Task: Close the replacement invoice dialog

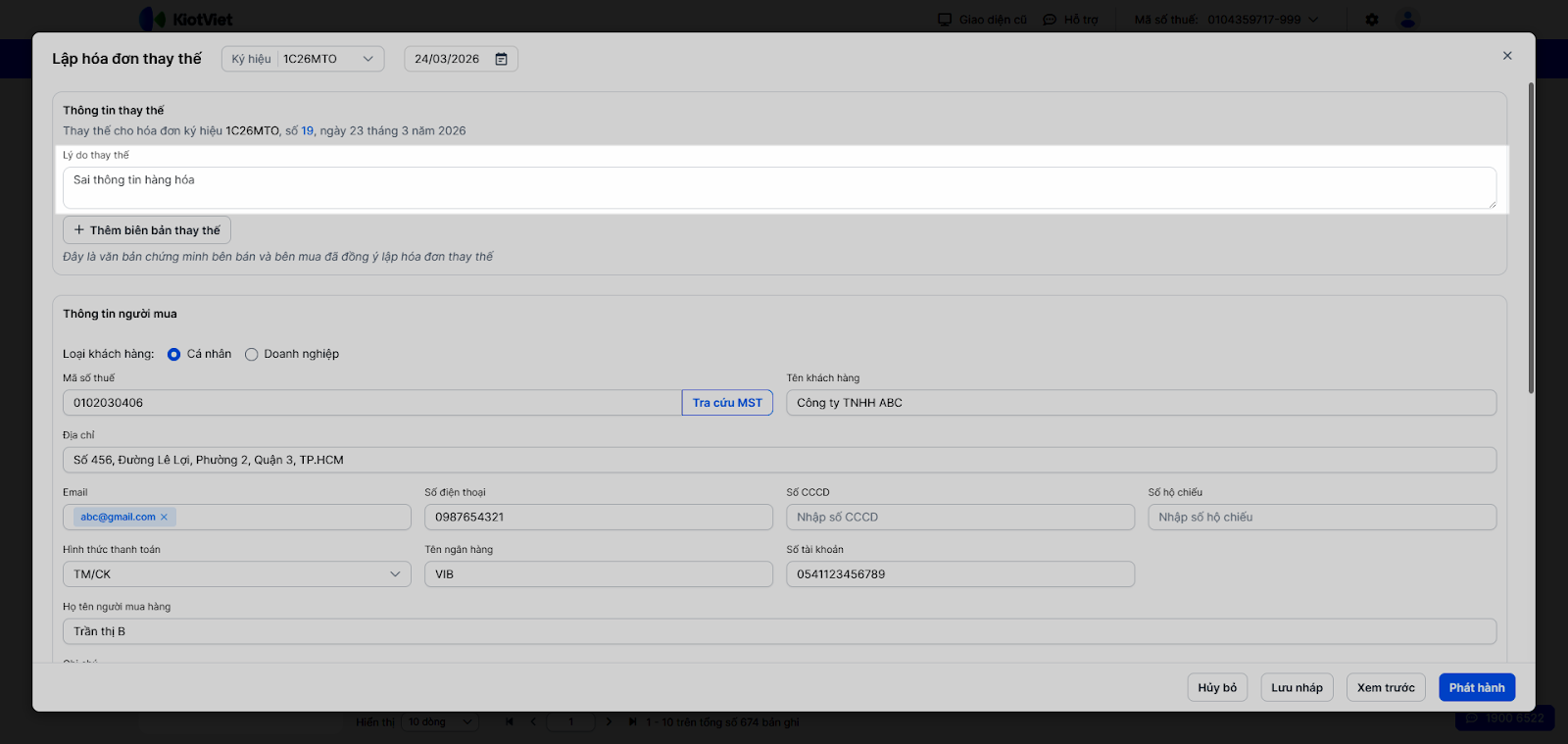Action: click(1507, 56)
